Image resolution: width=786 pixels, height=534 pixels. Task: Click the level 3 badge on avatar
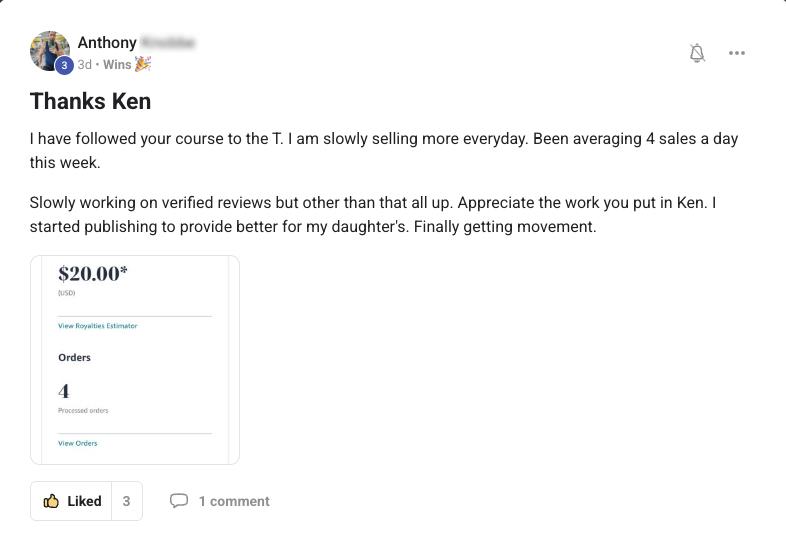click(64, 65)
